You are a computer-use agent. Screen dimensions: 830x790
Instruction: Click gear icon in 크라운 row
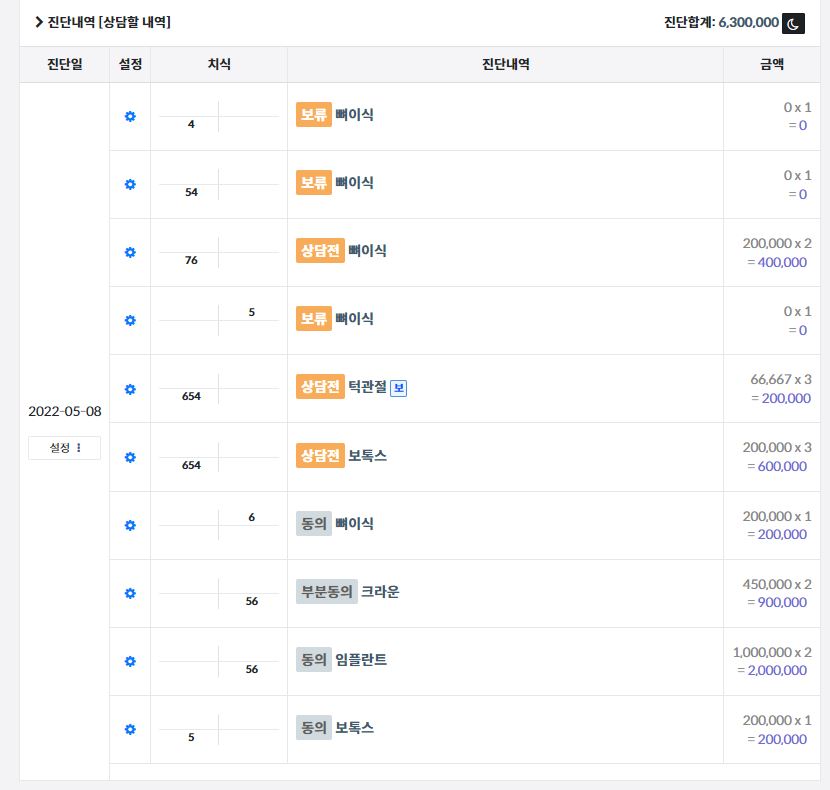point(130,593)
